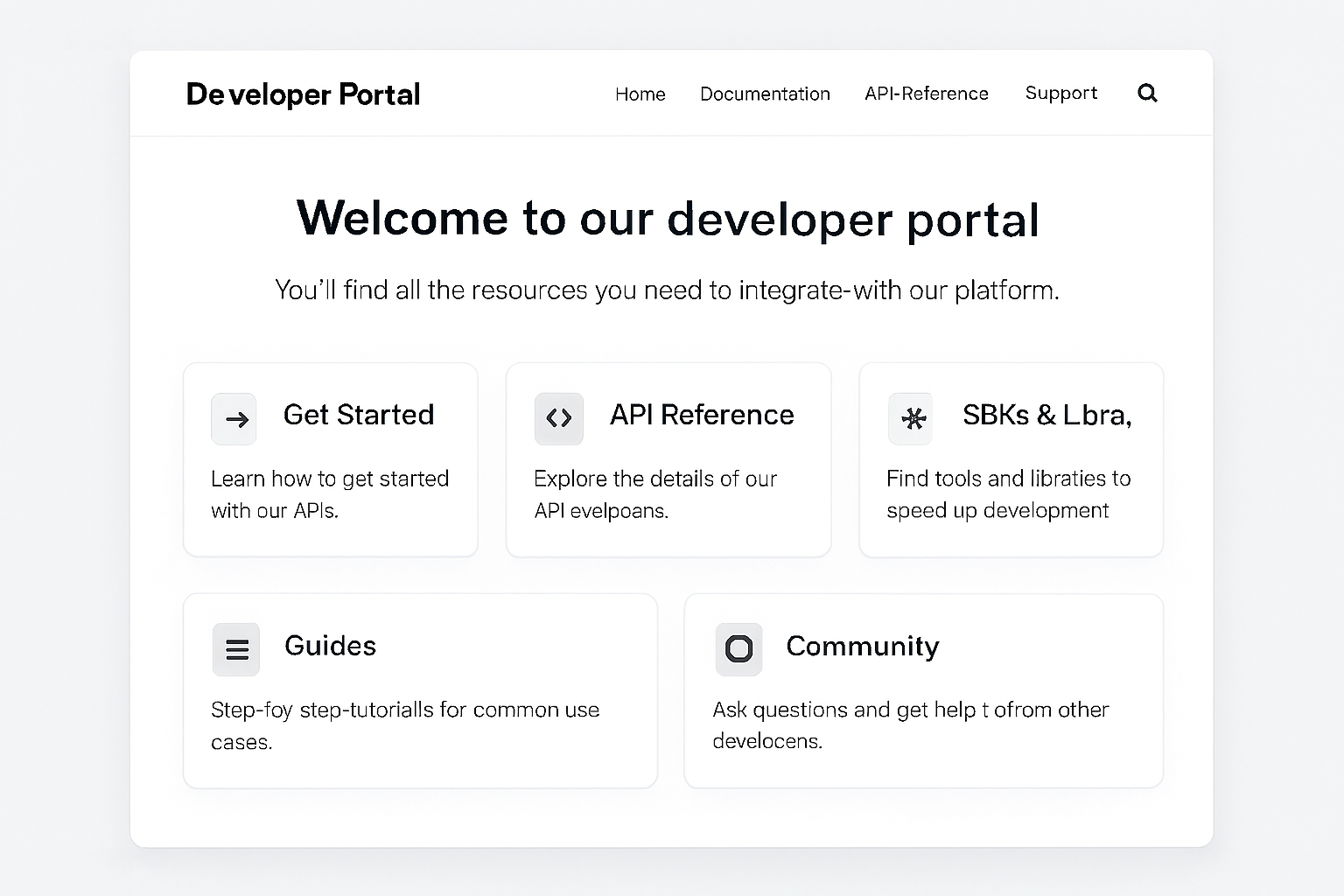Click the Get Started card heading

pos(359,415)
